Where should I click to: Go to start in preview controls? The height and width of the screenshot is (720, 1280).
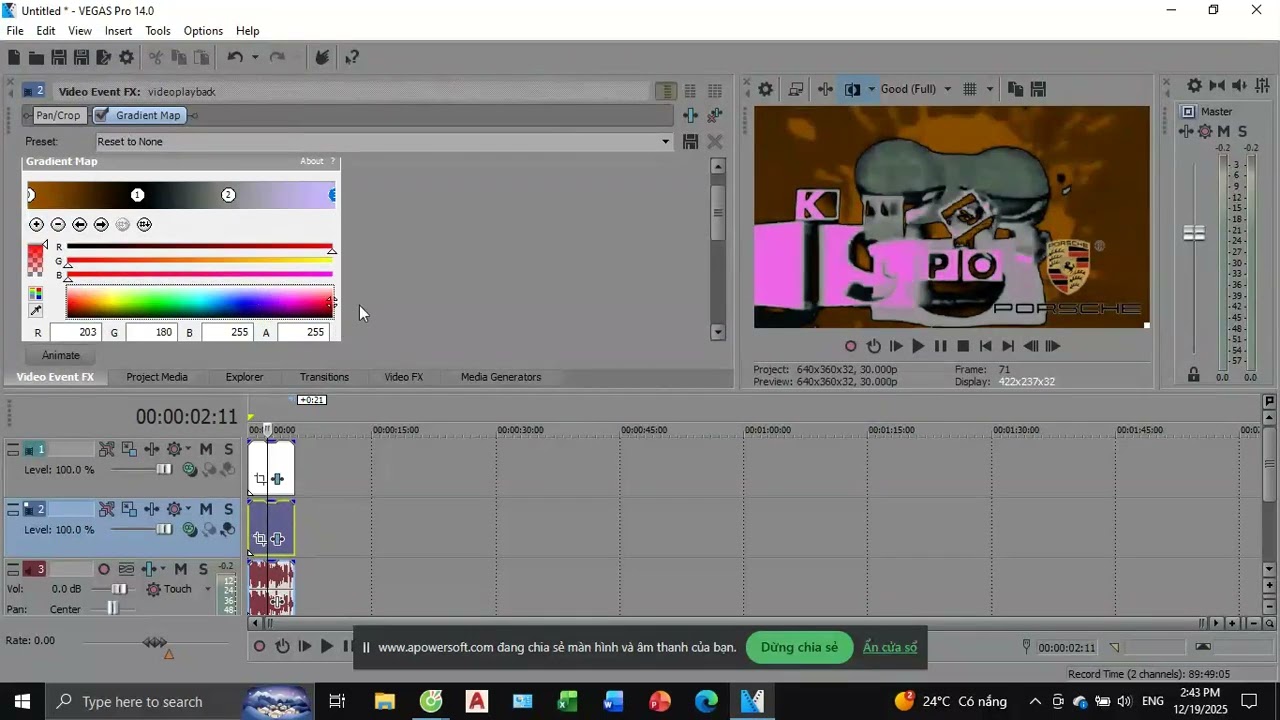(985, 346)
